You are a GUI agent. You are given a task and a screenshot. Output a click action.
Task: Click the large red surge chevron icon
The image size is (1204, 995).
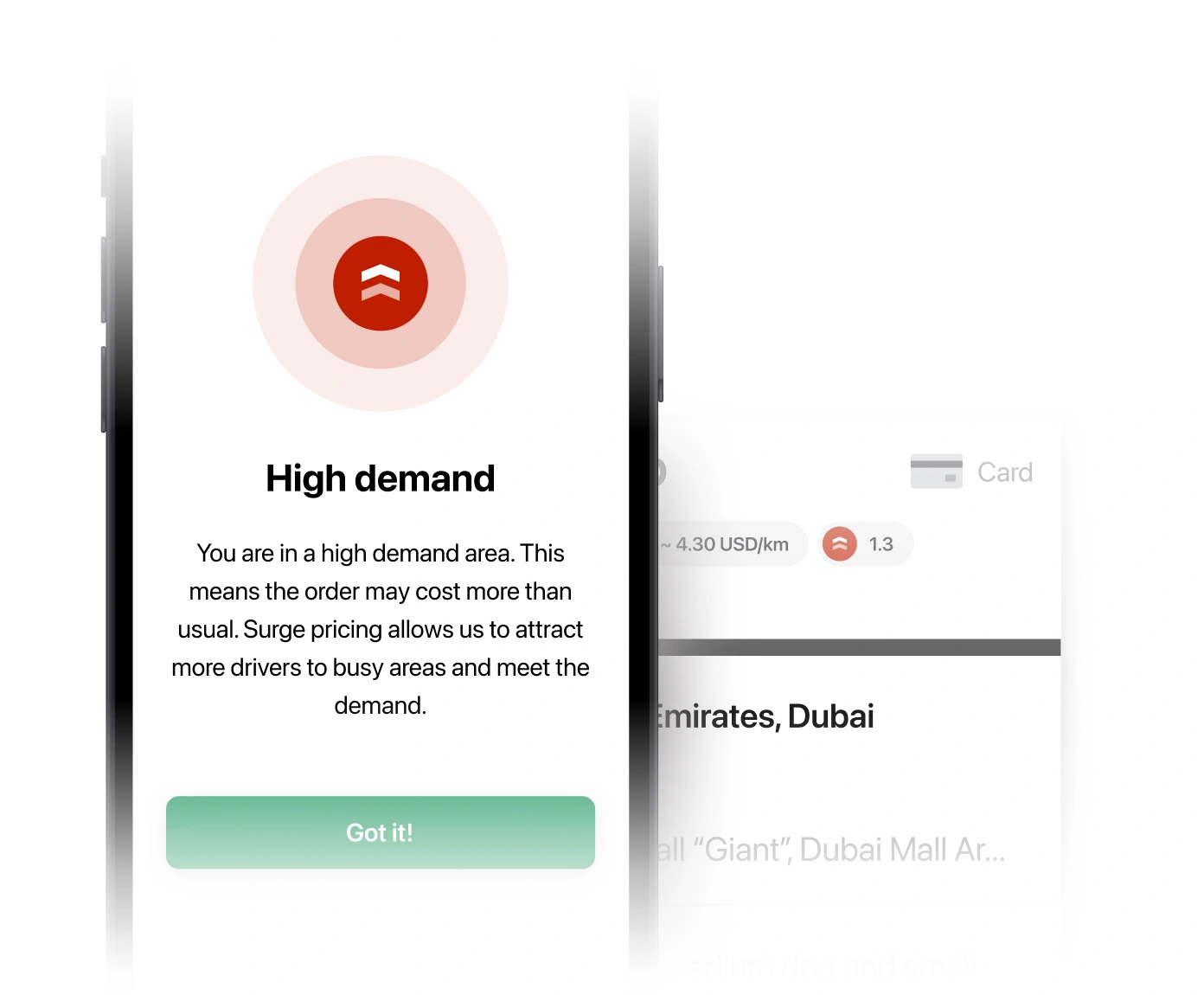(x=381, y=283)
